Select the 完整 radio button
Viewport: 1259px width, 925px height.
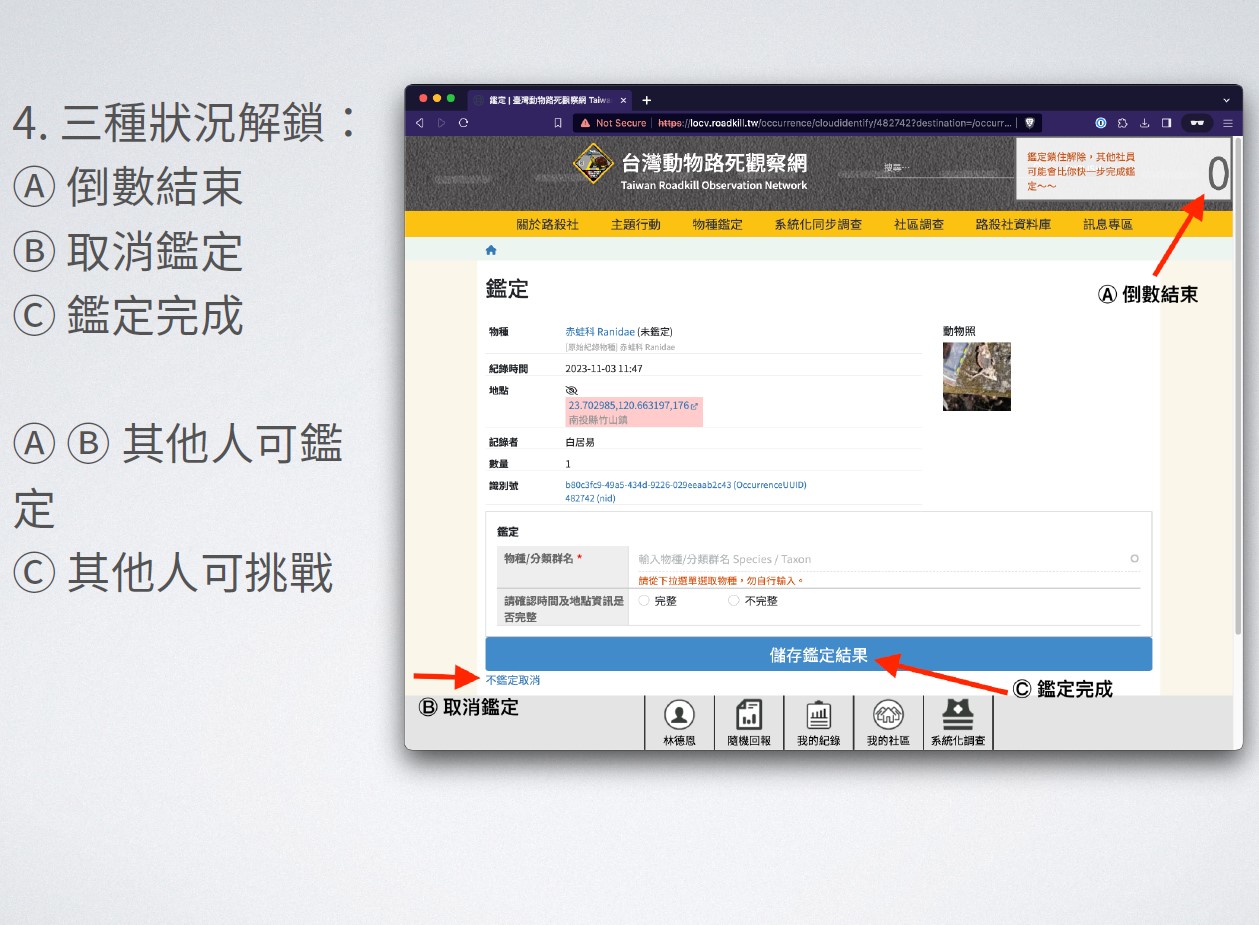[644, 601]
